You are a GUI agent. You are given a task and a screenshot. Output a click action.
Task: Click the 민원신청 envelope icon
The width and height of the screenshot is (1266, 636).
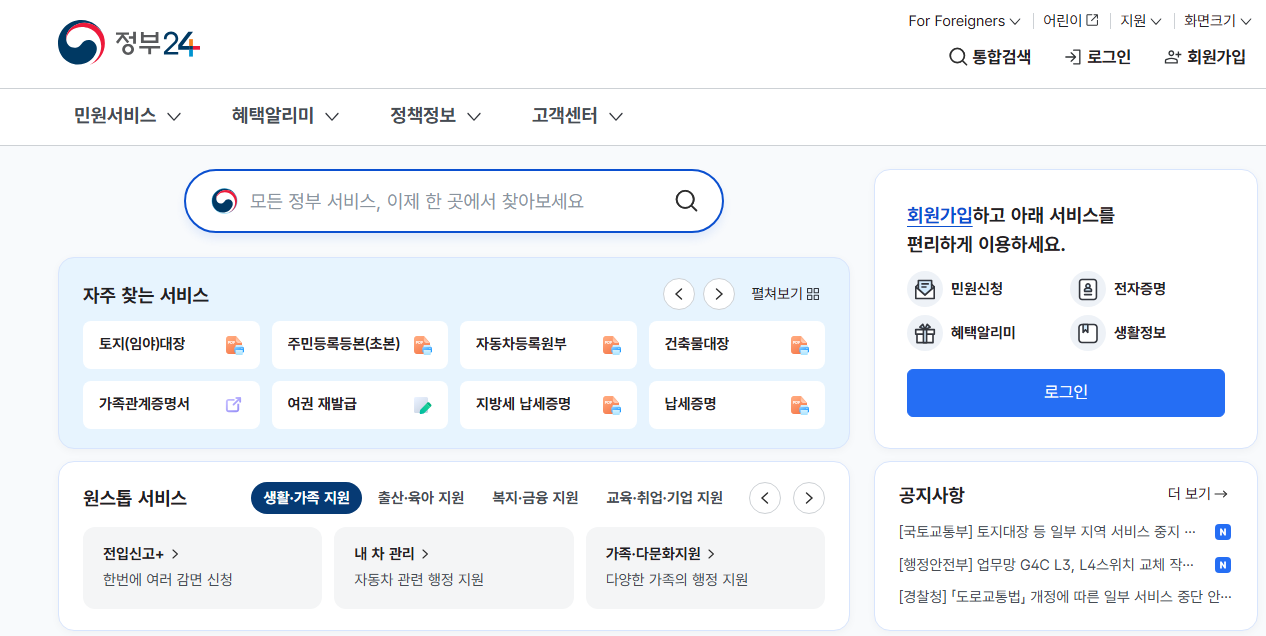924,289
